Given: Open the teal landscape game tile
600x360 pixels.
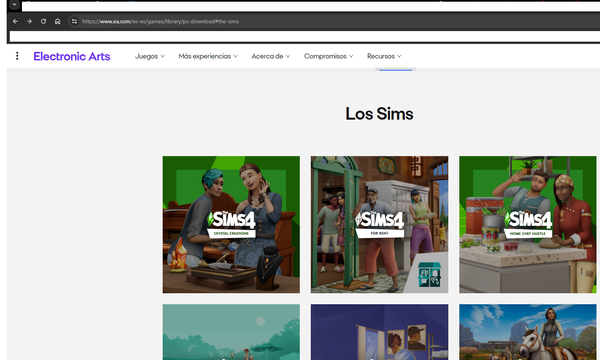Looking at the screenshot, I should tap(231, 332).
